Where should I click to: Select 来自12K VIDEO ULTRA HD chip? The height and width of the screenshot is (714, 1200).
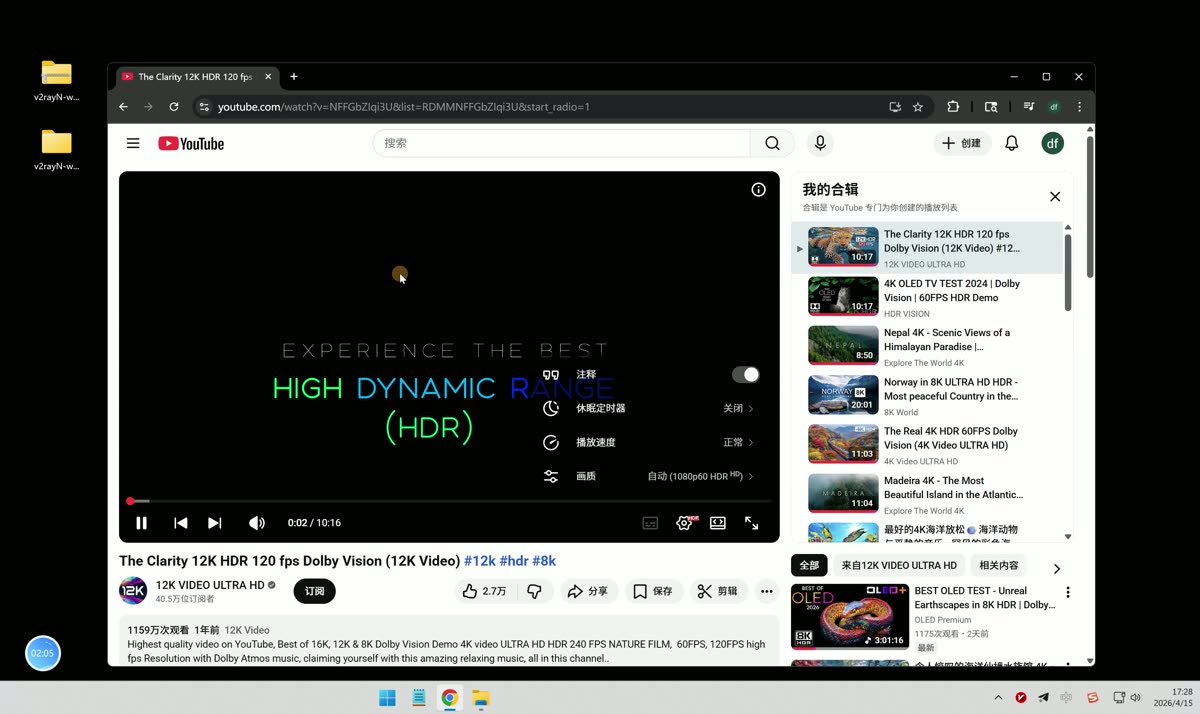pyautogui.click(x=899, y=565)
